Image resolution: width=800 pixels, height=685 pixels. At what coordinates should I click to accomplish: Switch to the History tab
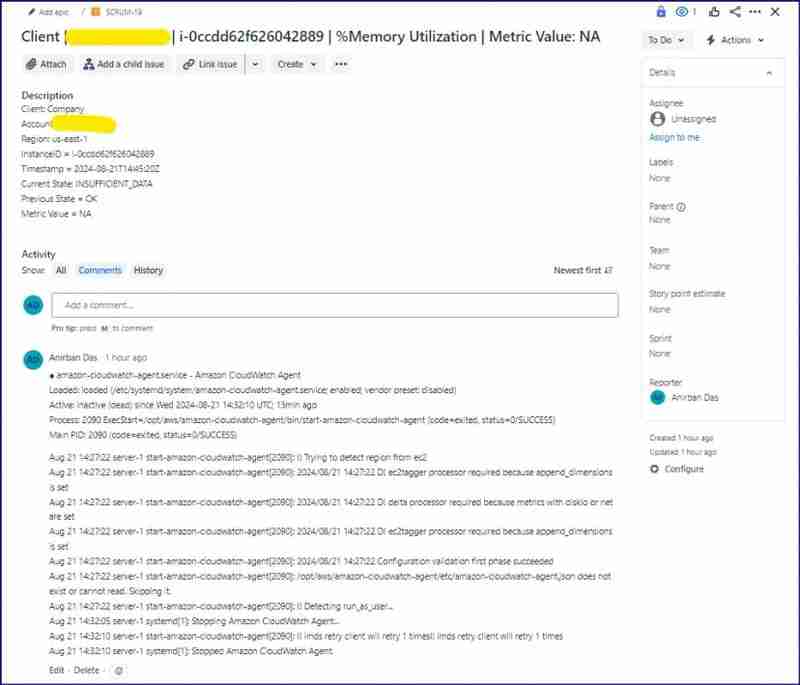coord(148,270)
